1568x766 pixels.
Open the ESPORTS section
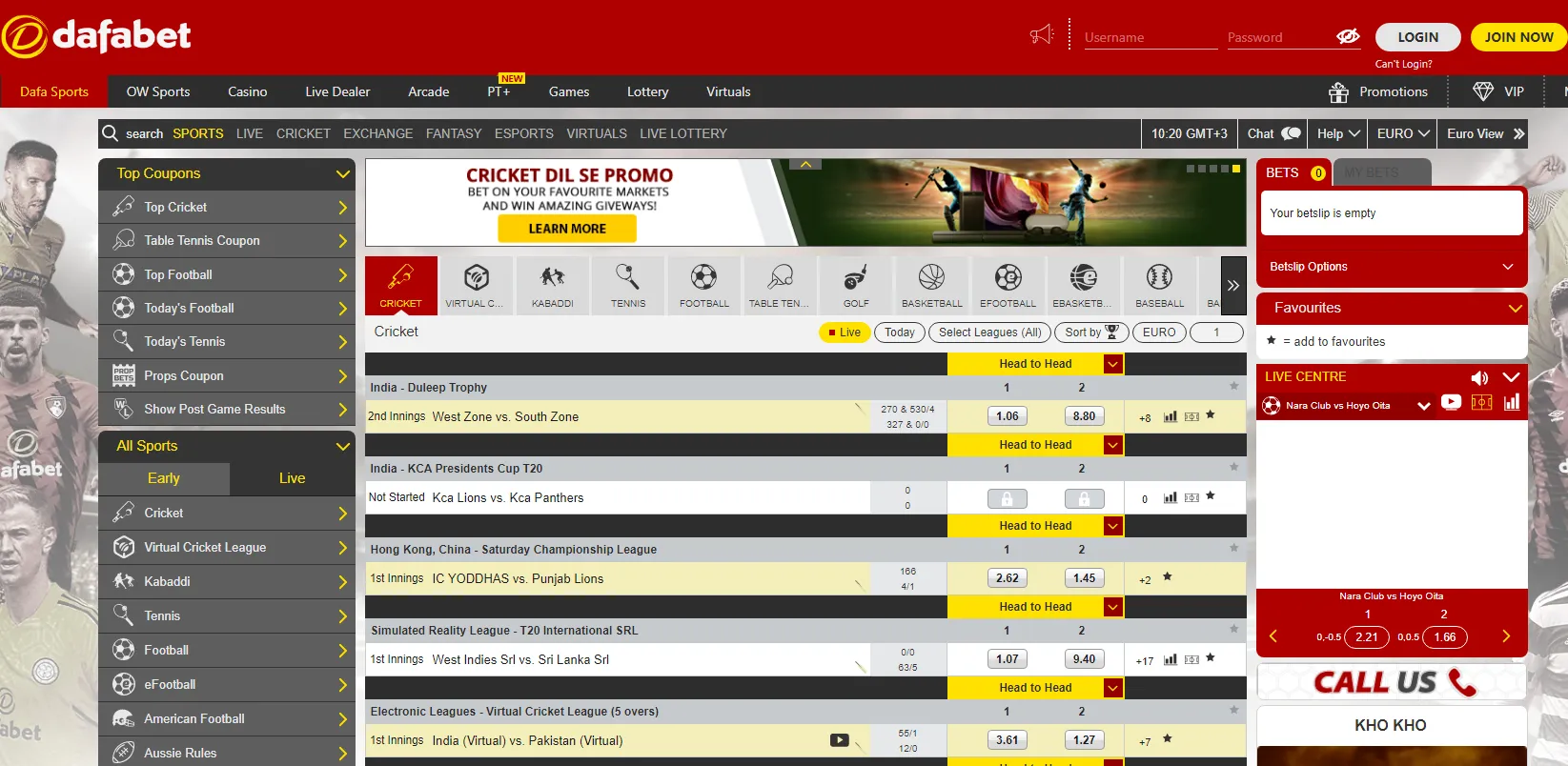pos(524,133)
